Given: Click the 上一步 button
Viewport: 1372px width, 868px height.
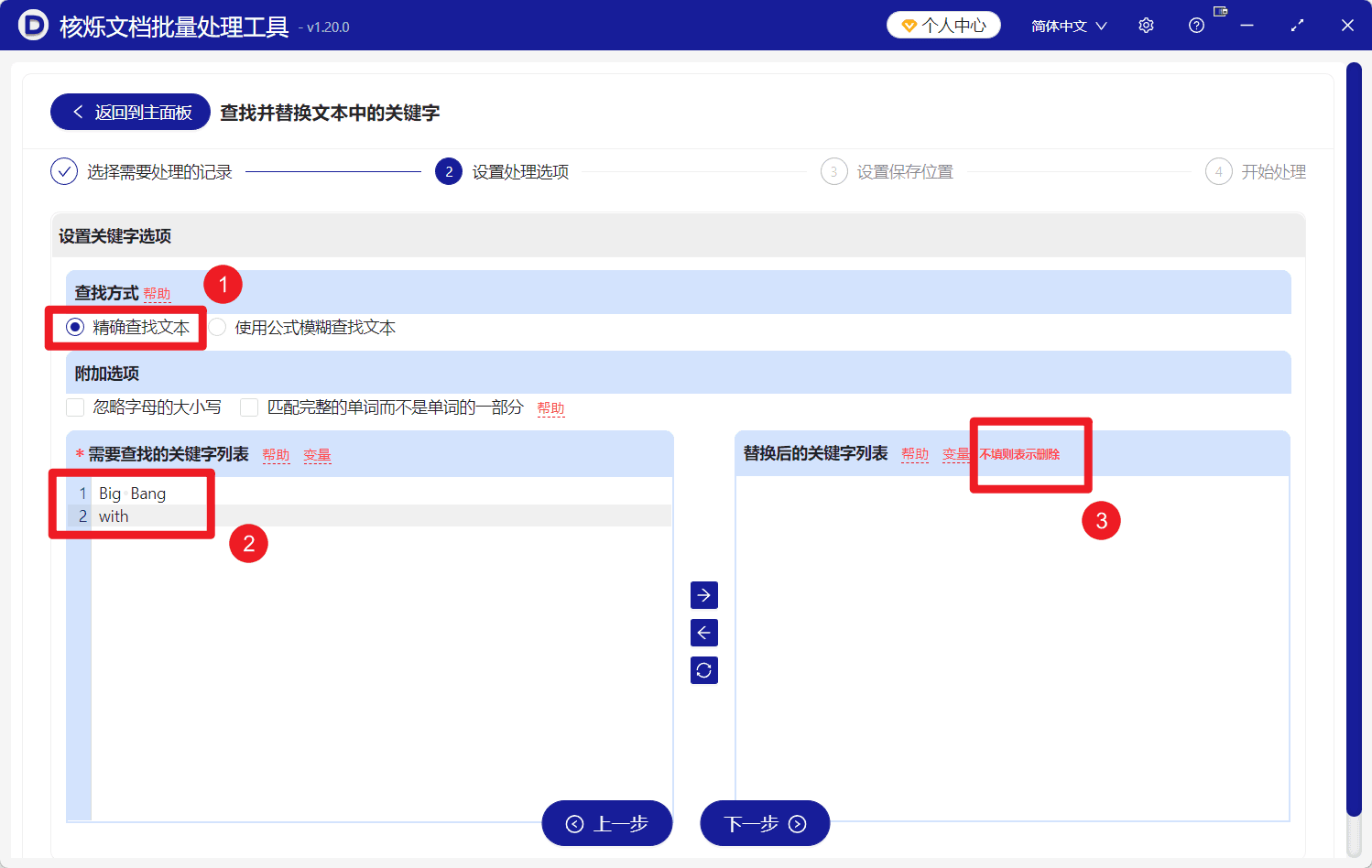Looking at the screenshot, I should [x=606, y=823].
